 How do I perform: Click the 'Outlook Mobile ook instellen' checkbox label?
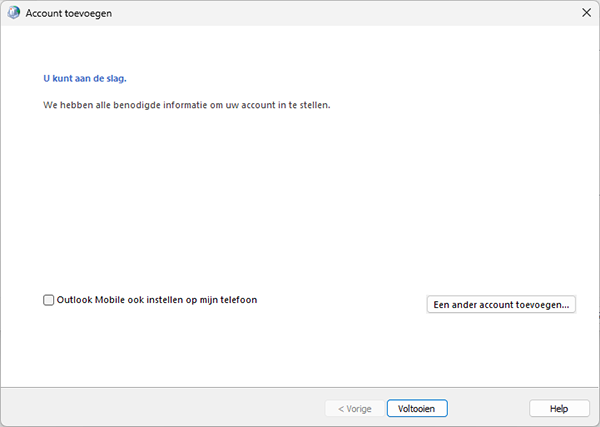157,300
